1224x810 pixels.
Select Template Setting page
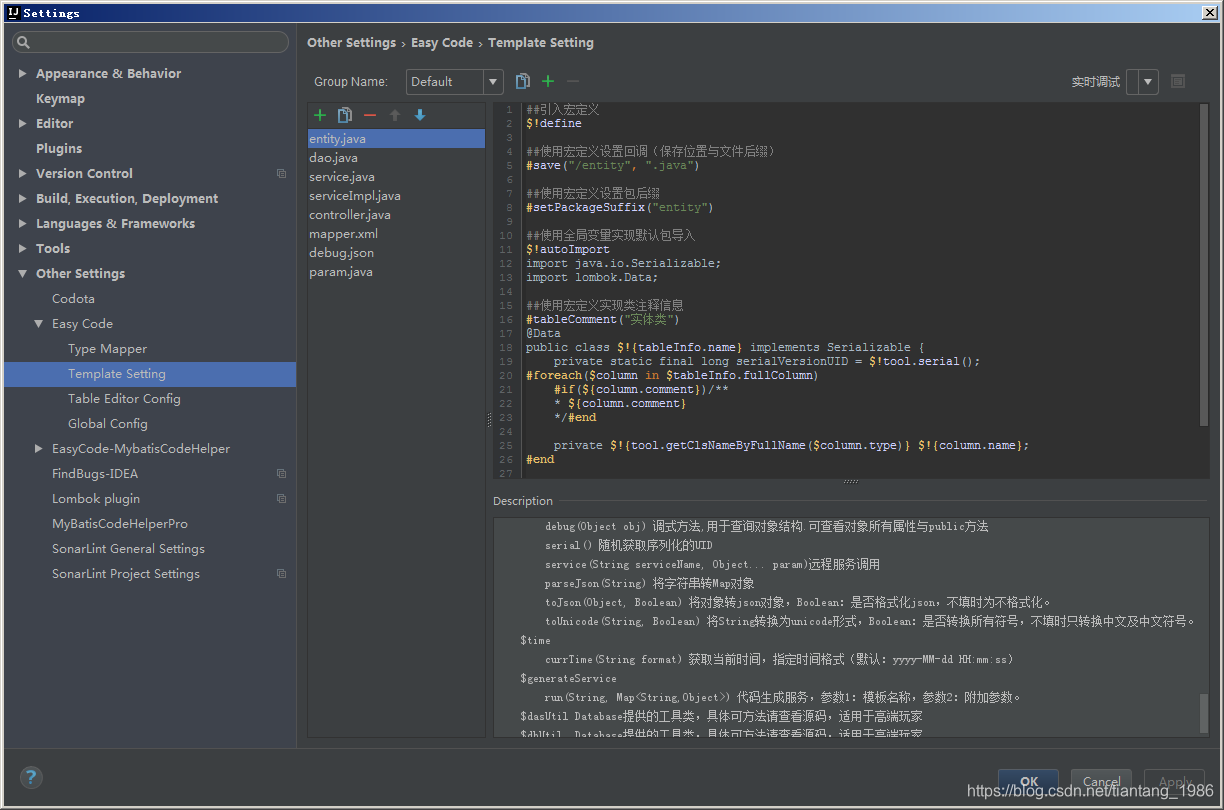coord(150,374)
